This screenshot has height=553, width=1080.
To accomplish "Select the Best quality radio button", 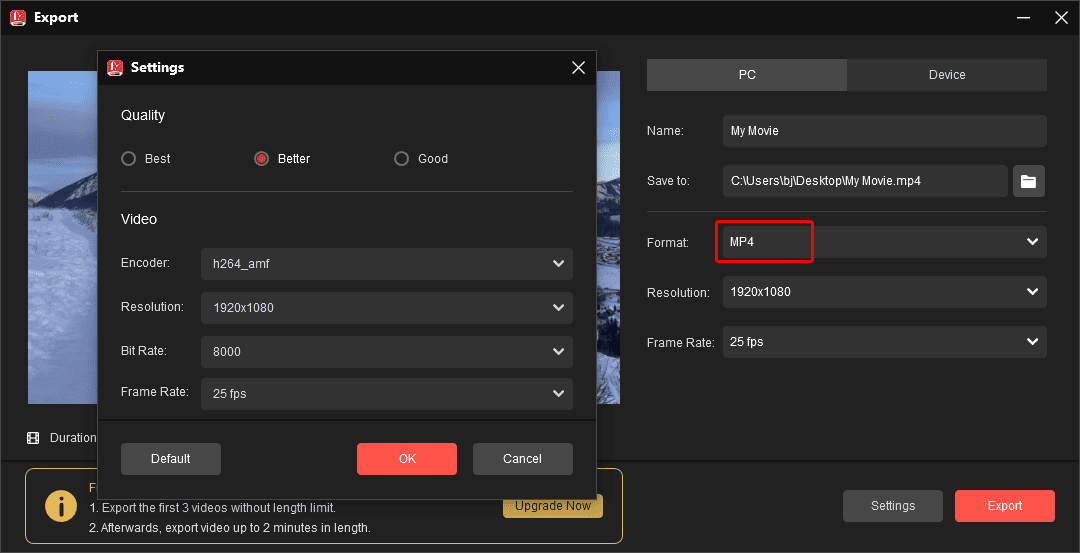I will [x=128, y=159].
